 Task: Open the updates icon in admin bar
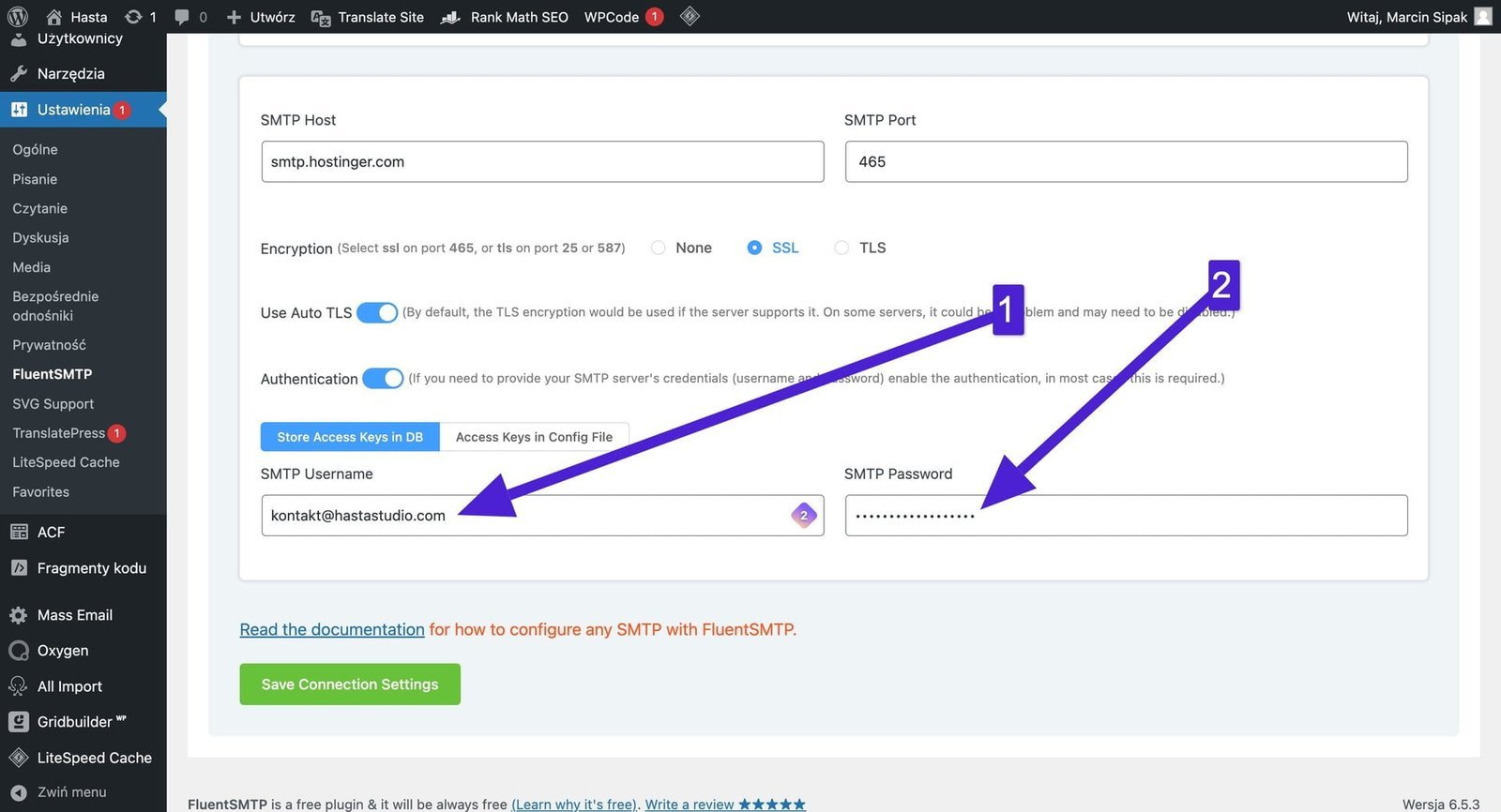[x=134, y=17]
